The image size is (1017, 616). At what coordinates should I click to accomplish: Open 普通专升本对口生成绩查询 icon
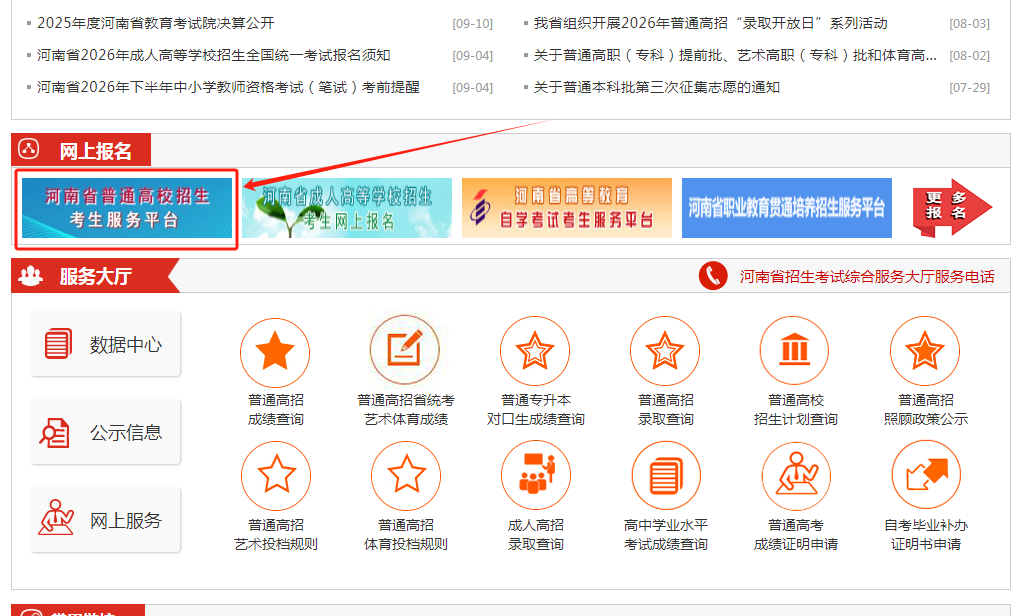coord(535,351)
